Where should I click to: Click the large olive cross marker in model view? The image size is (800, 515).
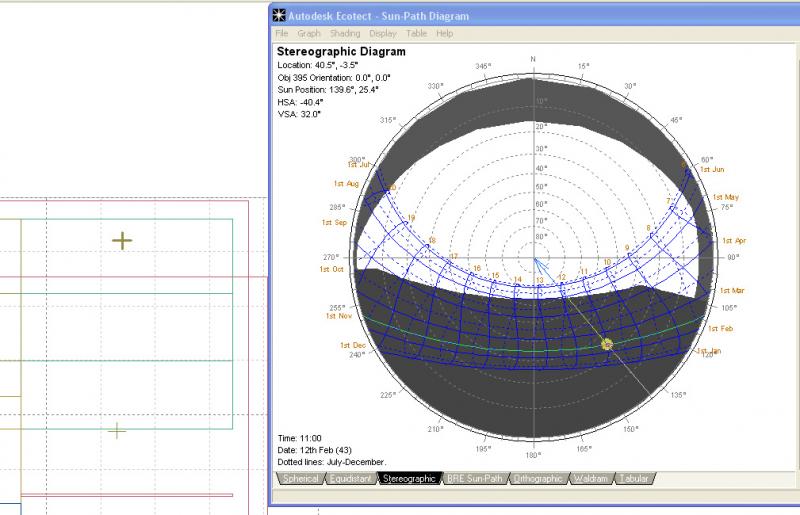click(x=122, y=240)
